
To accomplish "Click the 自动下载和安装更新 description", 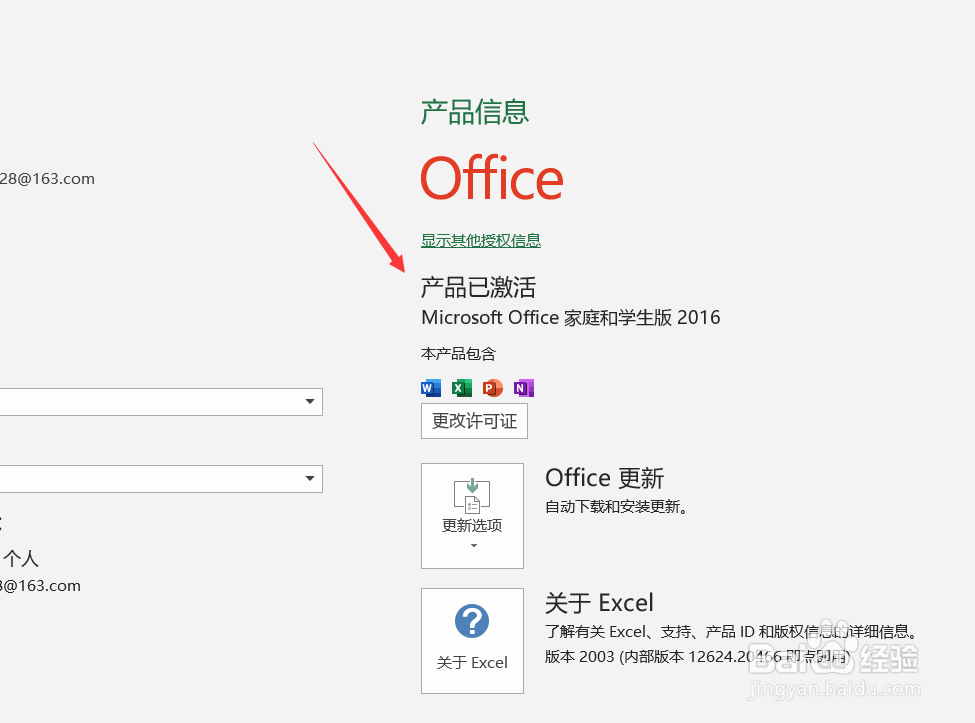I will [616, 507].
